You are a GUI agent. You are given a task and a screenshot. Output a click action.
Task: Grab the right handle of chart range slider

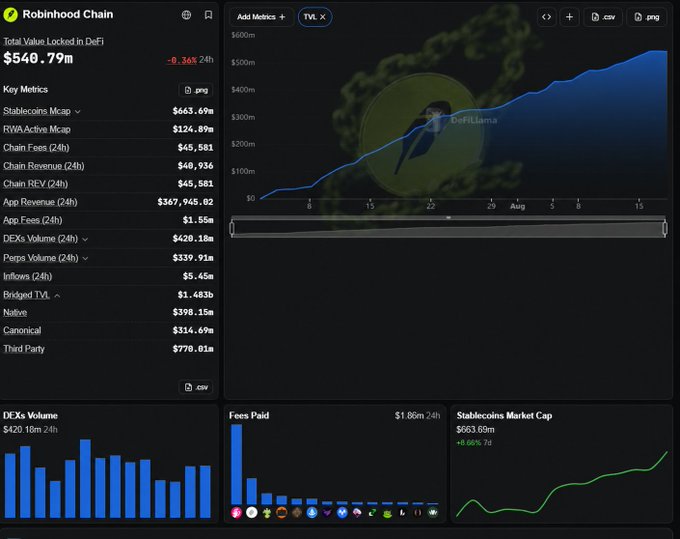[665, 228]
